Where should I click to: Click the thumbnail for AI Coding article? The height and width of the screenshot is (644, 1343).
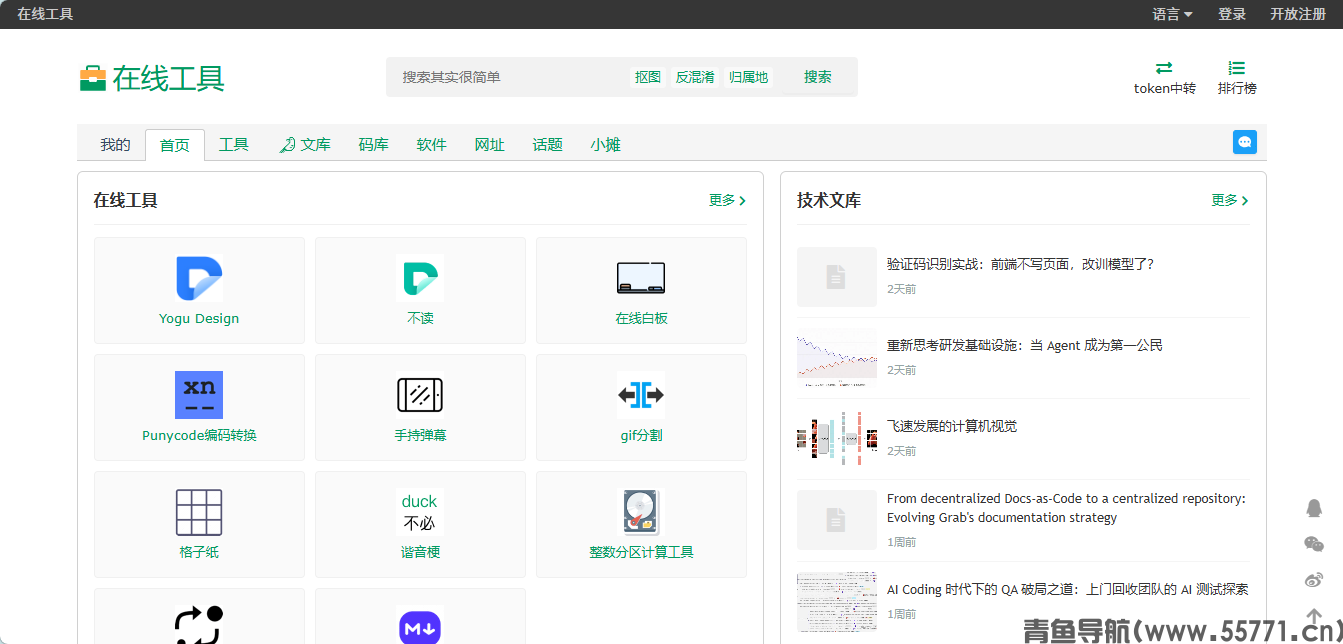click(x=837, y=602)
